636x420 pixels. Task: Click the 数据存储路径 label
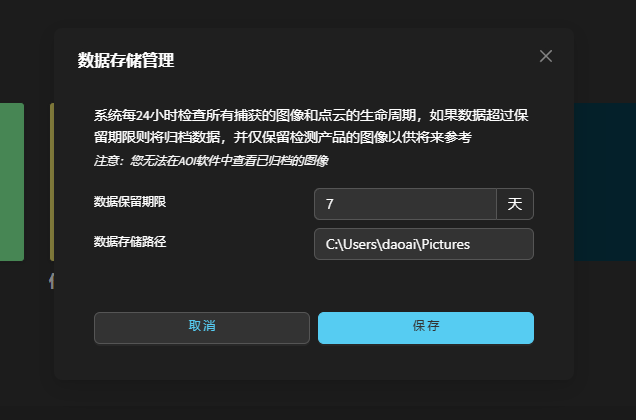pos(130,242)
